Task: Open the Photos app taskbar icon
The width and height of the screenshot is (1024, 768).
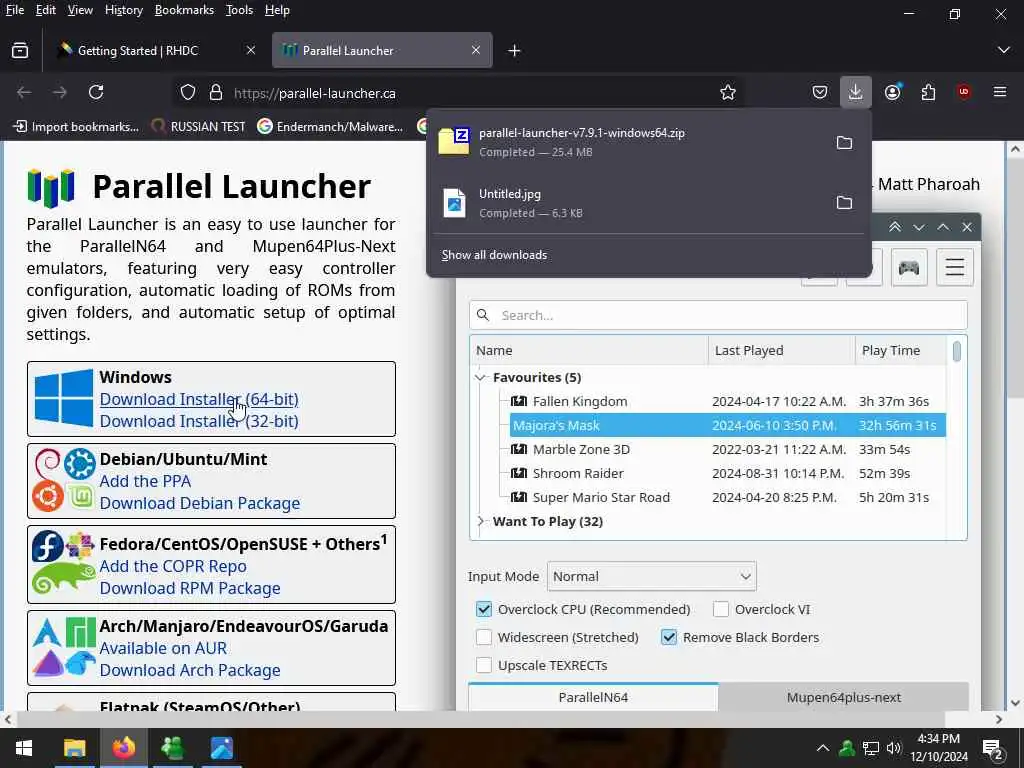Action: coord(222,748)
